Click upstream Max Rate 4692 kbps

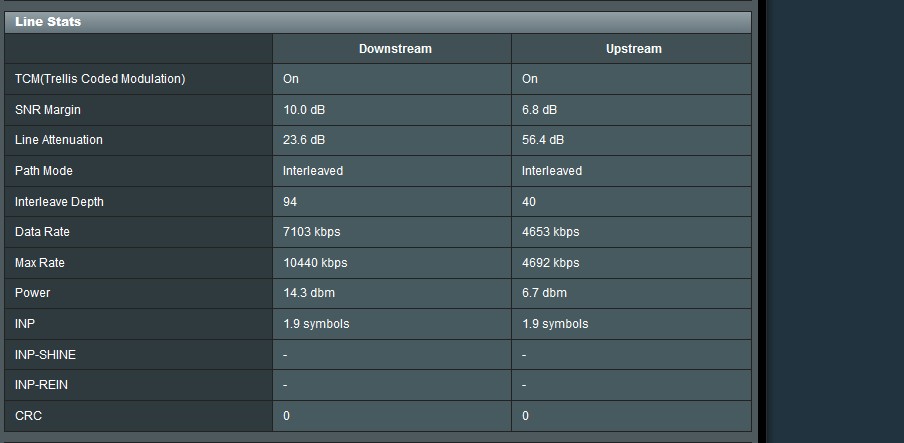pyautogui.click(x=551, y=263)
